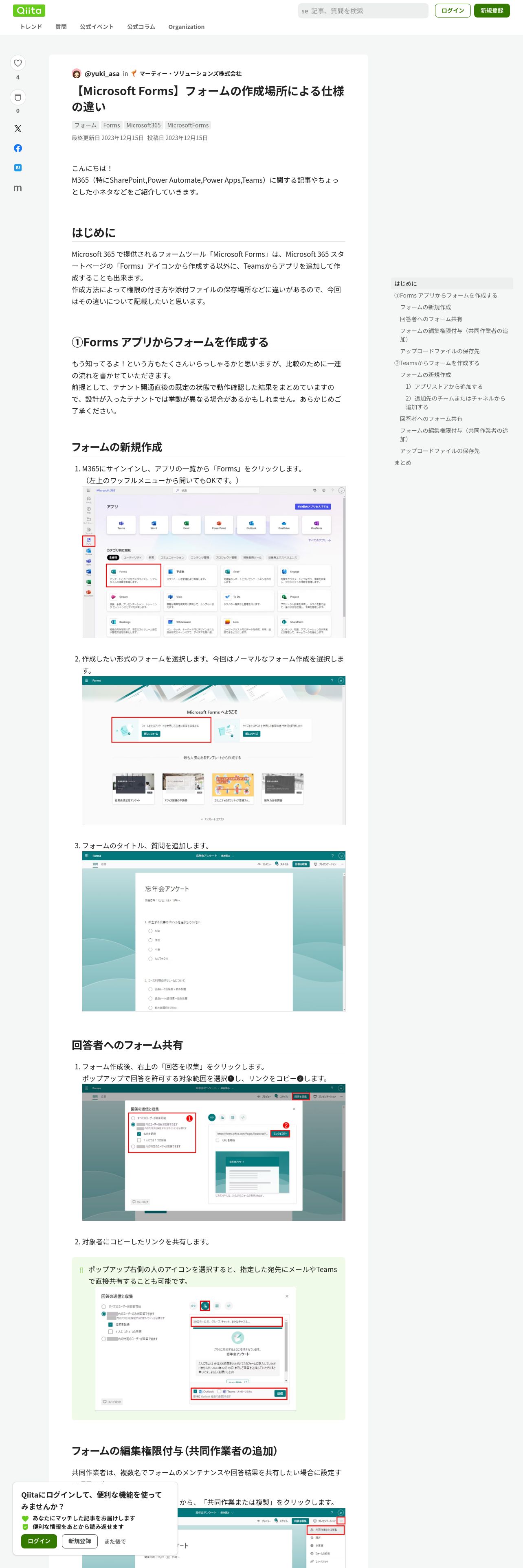Screen dimensions: 523x1568
Task: Open the Microsoft Forms welcome screenshot
Action: (214, 750)
